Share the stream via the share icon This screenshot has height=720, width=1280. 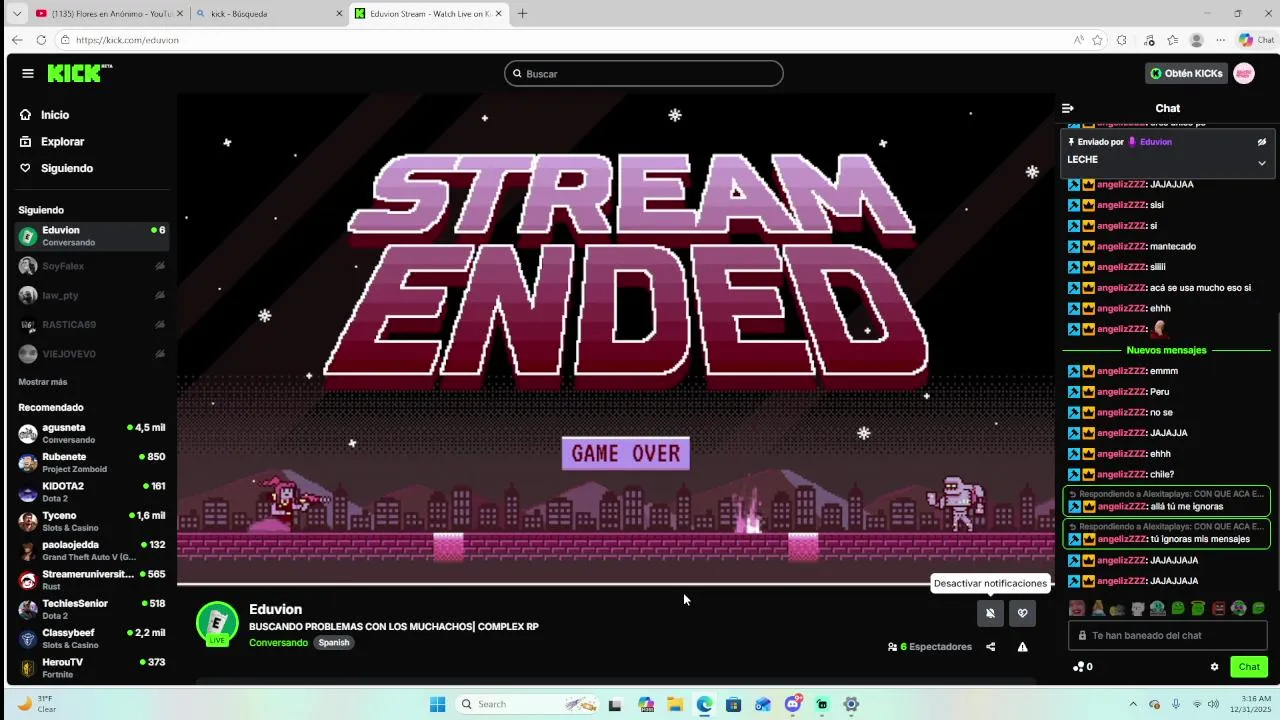pyautogui.click(x=990, y=647)
